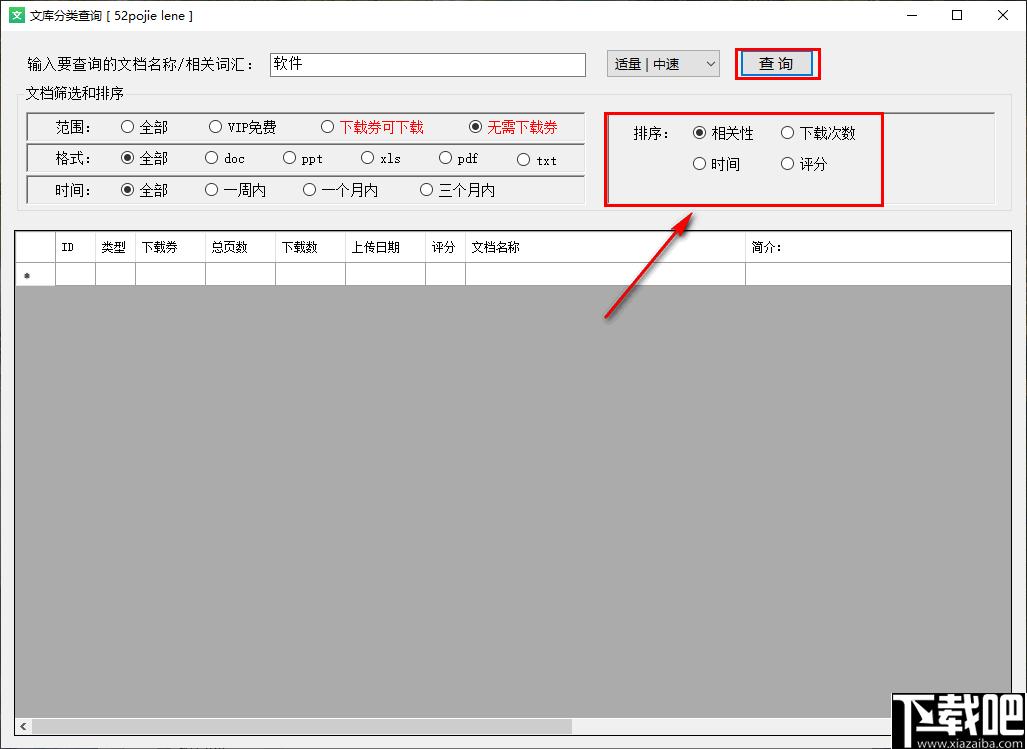
Task: Sort results by 下载次数
Action: tap(819, 133)
